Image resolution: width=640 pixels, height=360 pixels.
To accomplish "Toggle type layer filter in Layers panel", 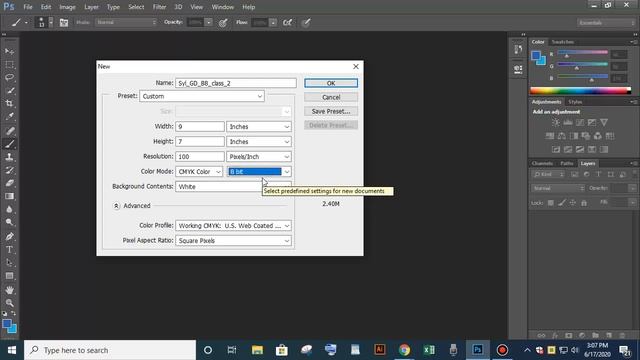I will [x=598, y=174].
